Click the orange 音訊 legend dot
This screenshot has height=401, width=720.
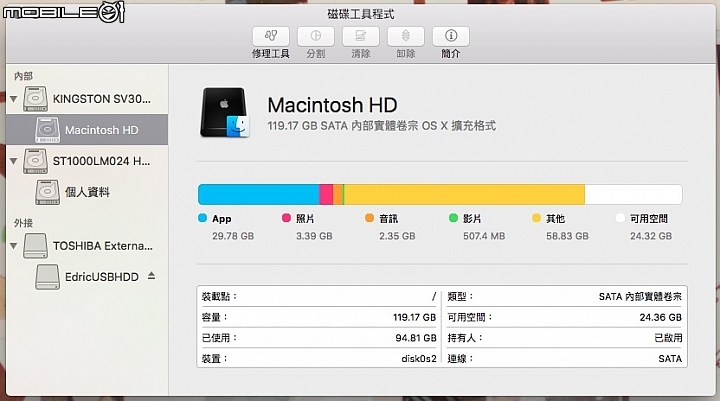(x=370, y=218)
